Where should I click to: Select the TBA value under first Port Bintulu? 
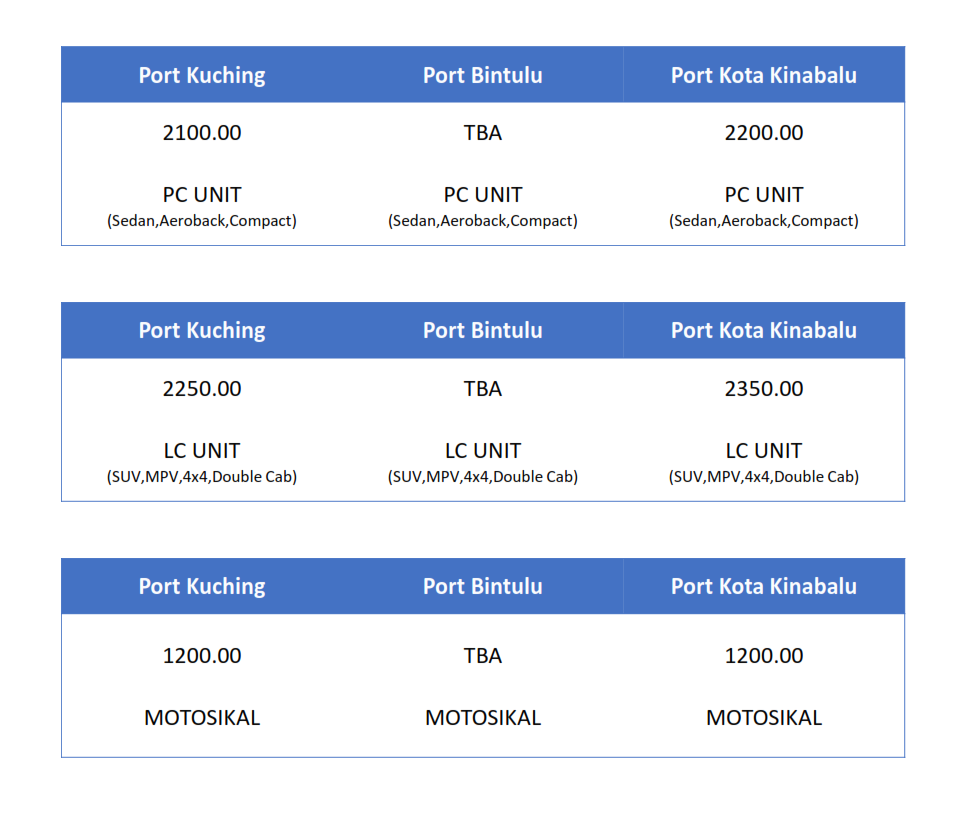click(x=483, y=133)
